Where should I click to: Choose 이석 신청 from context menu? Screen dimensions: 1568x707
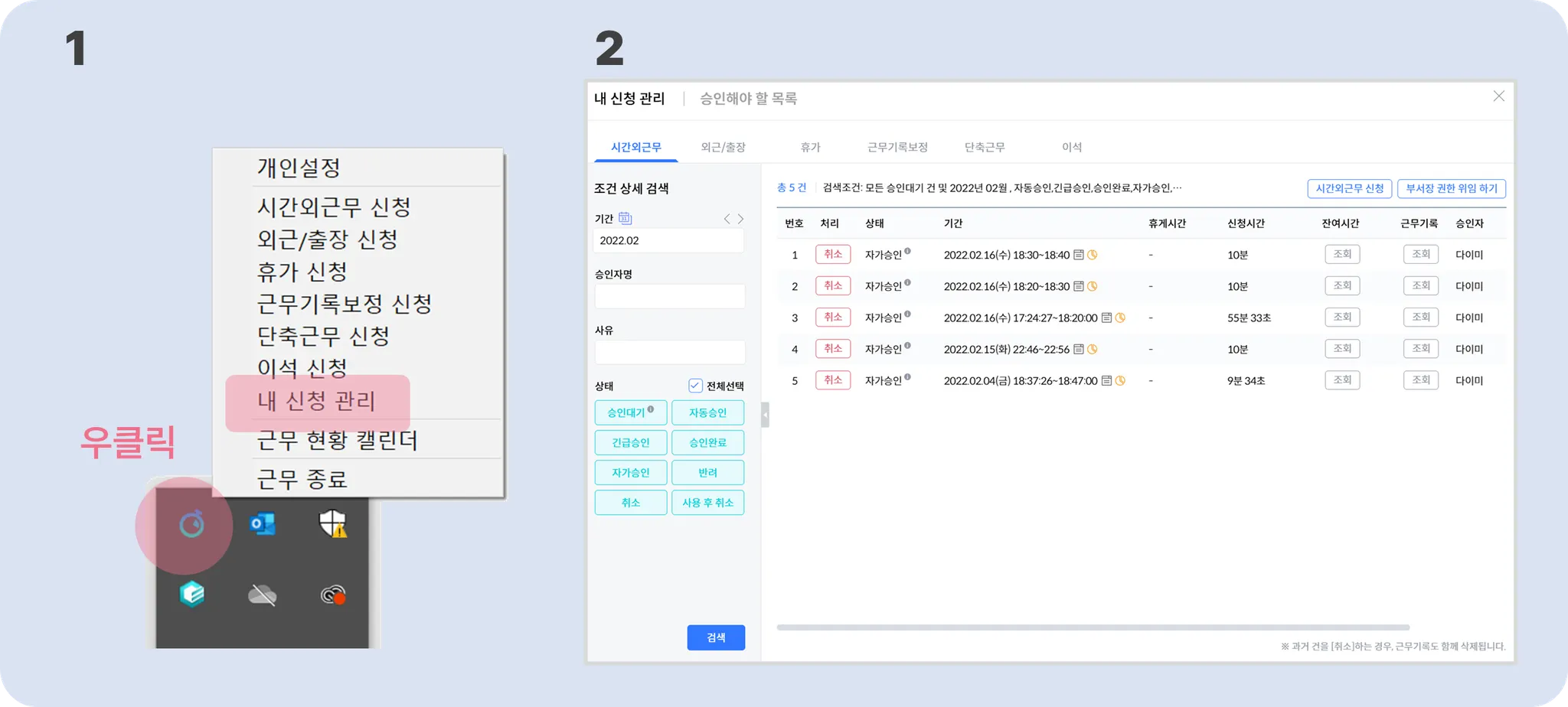[x=302, y=368]
